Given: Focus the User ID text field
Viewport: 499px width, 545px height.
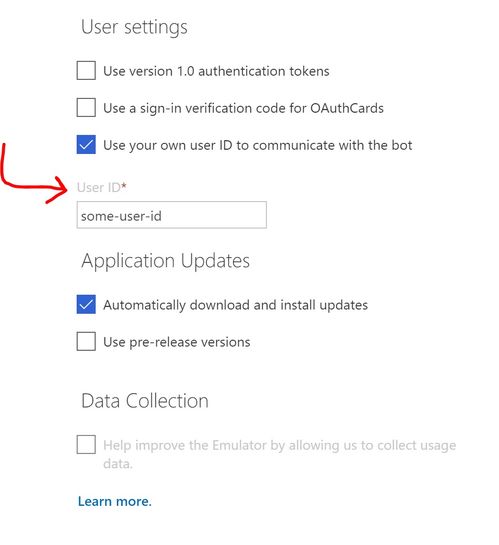Looking at the screenshot, I should (172, 215).
